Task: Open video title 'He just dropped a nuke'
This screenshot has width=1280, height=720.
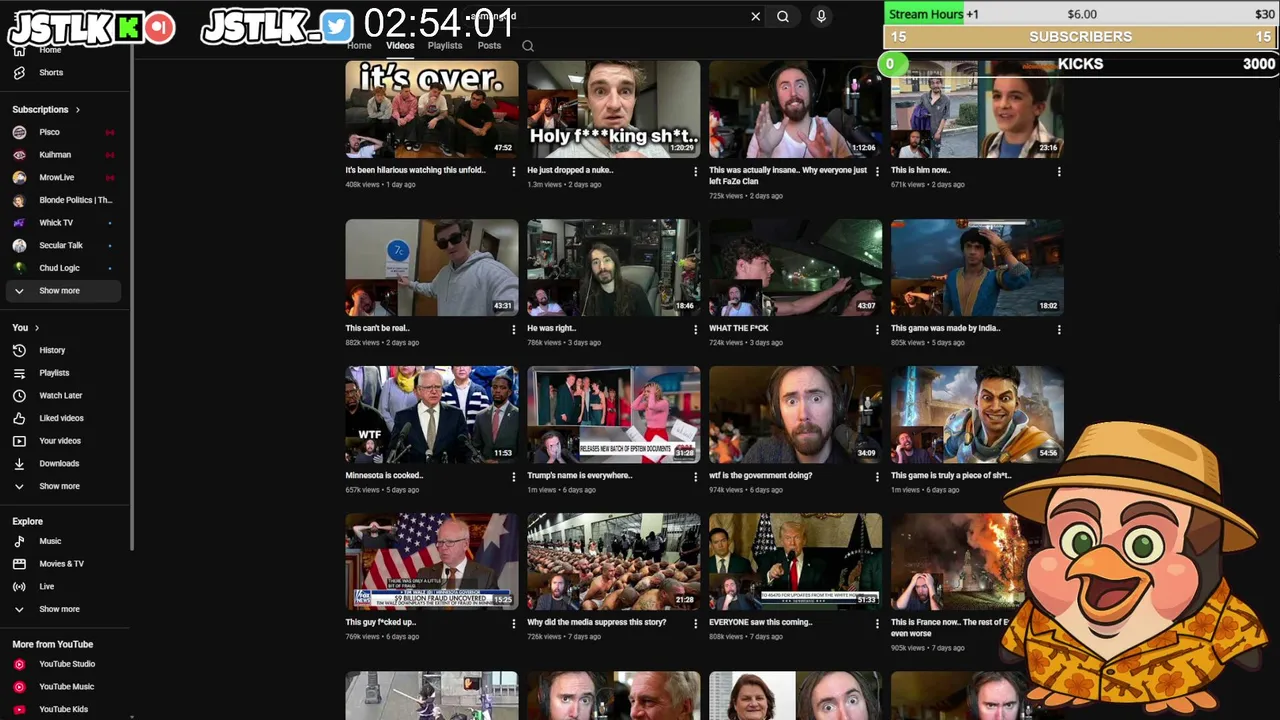Action: coord(570,170)
